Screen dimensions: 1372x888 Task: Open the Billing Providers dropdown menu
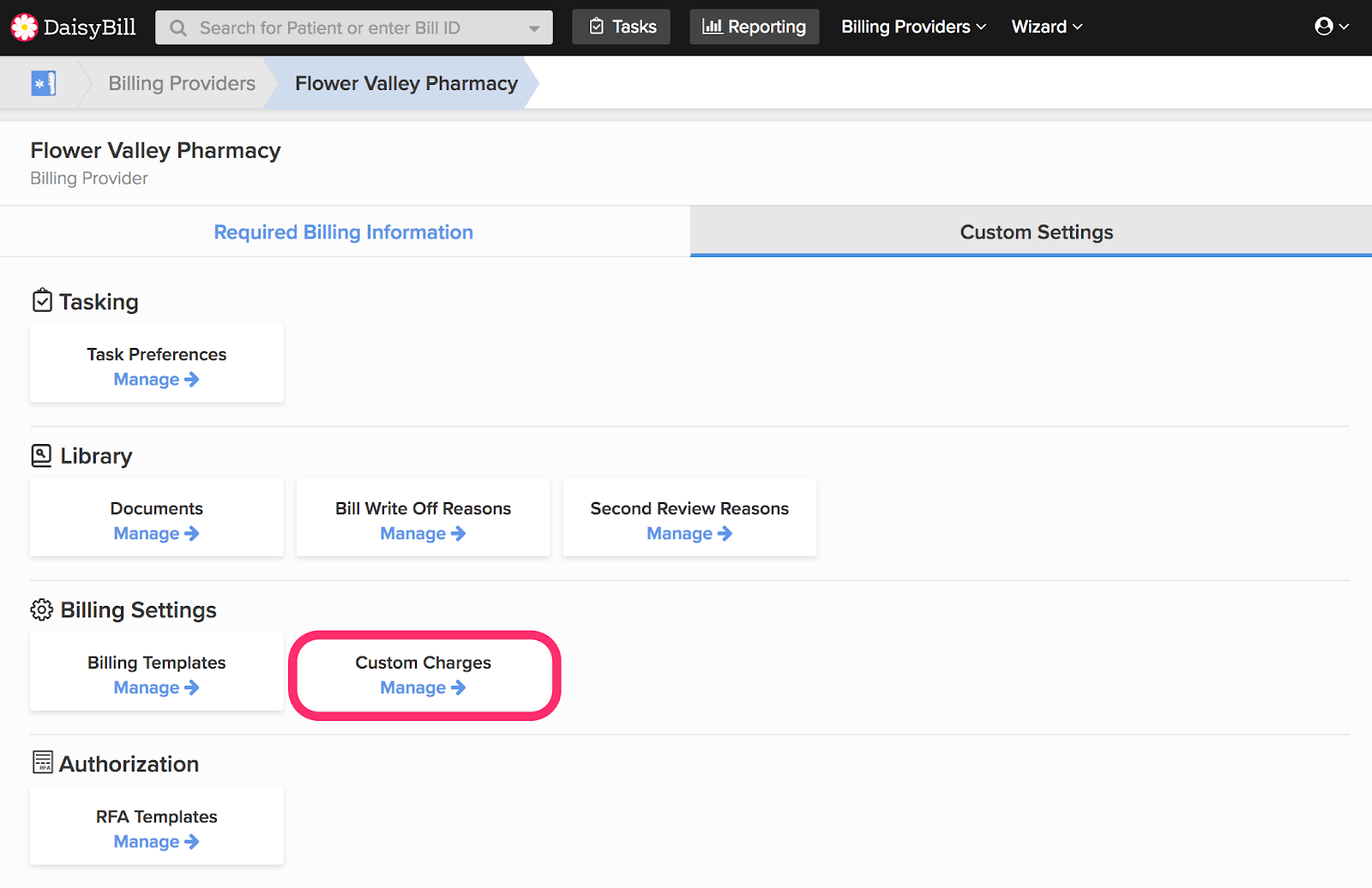click(913, 27)
